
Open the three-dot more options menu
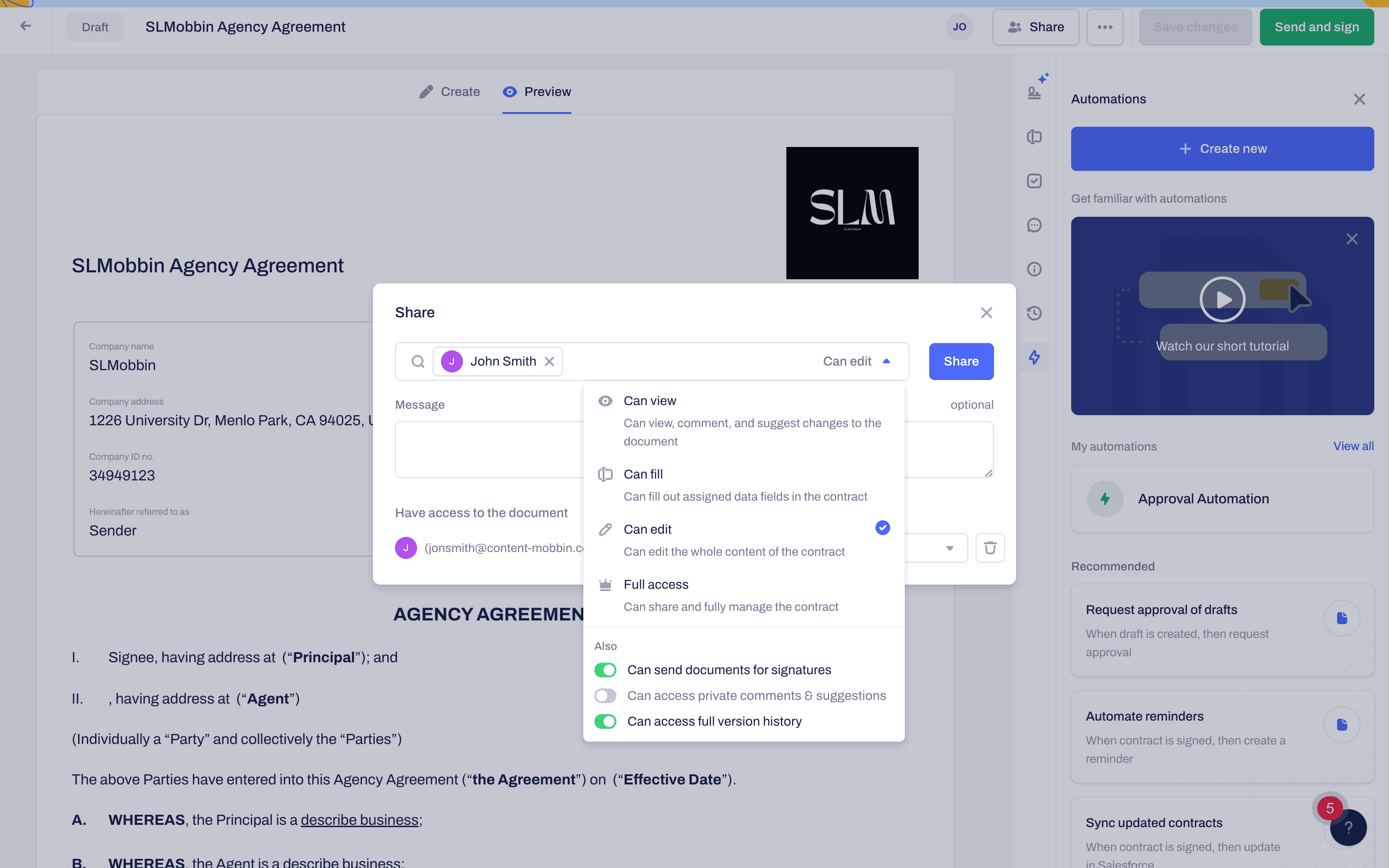(1105, 27)
